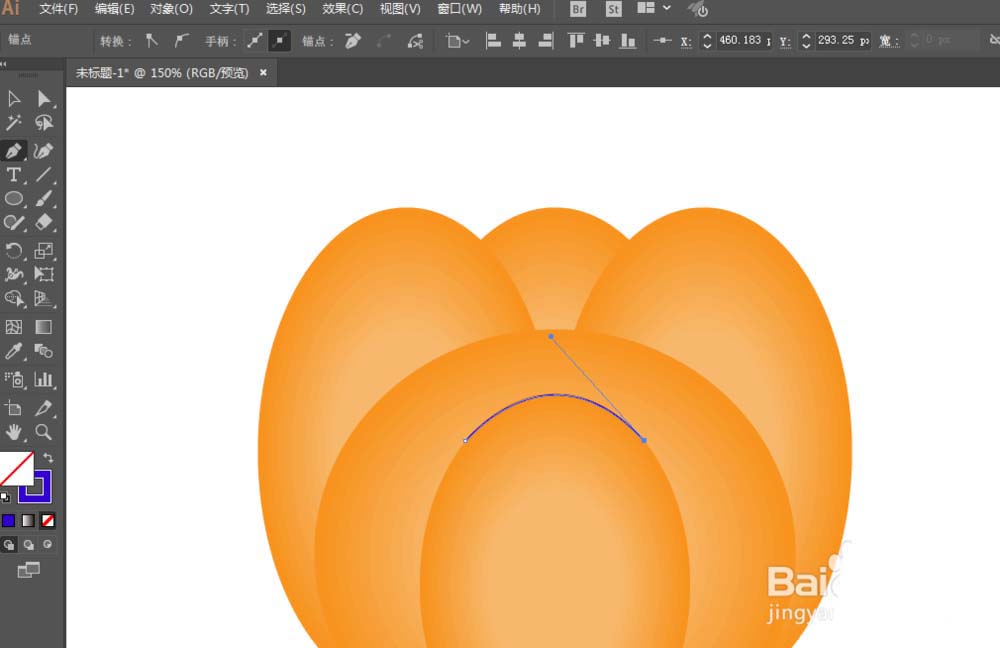Apply Gradient mode button
Viewport: 1000px width, 648px height.
tap(28, 520)
